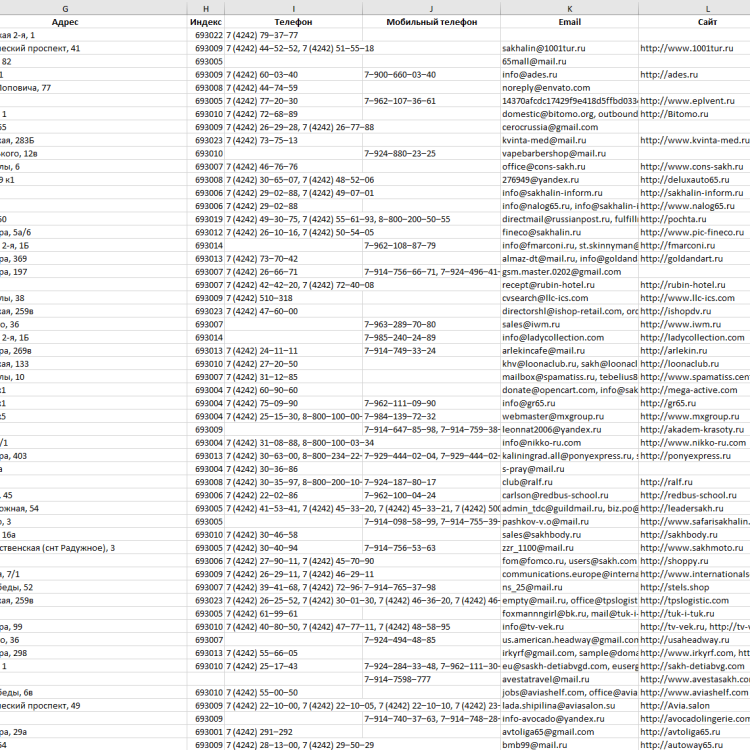
Task: Click the 'Сайт' header cell
Action: (x=707, y=22)
